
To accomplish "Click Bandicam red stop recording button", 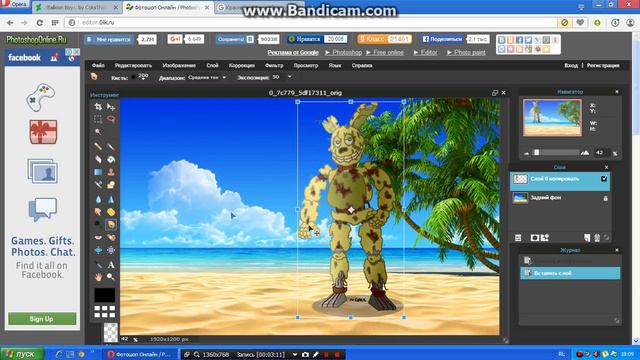I will pos(337,355).
